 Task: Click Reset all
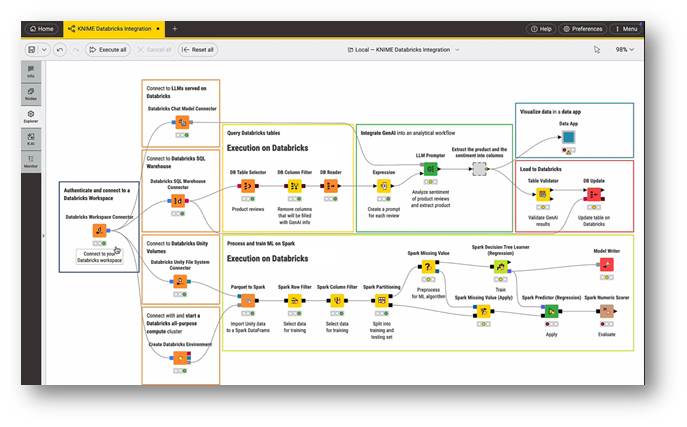(x=198, y=50)
